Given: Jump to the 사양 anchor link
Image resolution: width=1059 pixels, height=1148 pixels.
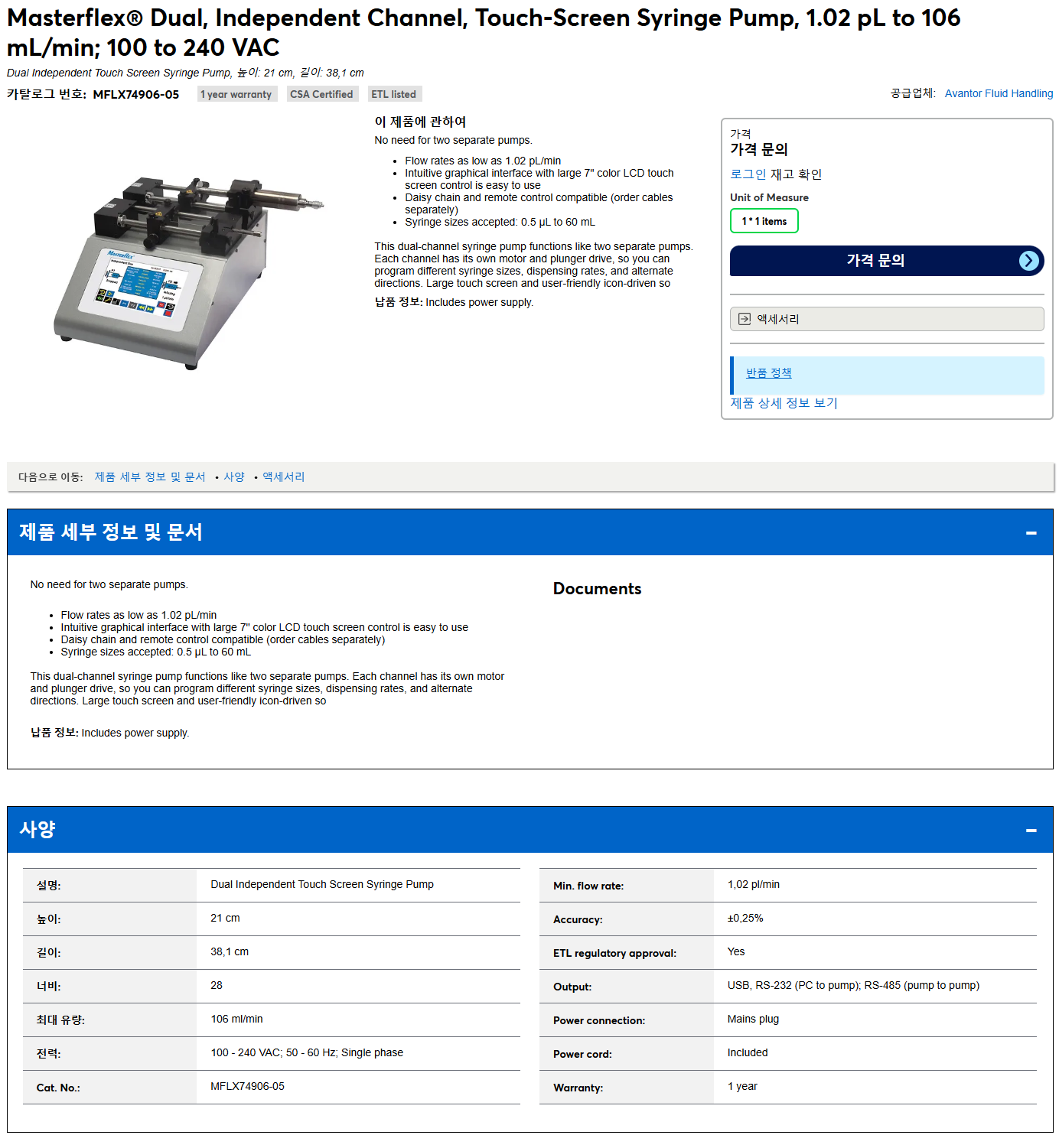Looking at the screenshot, I should coord(234,476).
